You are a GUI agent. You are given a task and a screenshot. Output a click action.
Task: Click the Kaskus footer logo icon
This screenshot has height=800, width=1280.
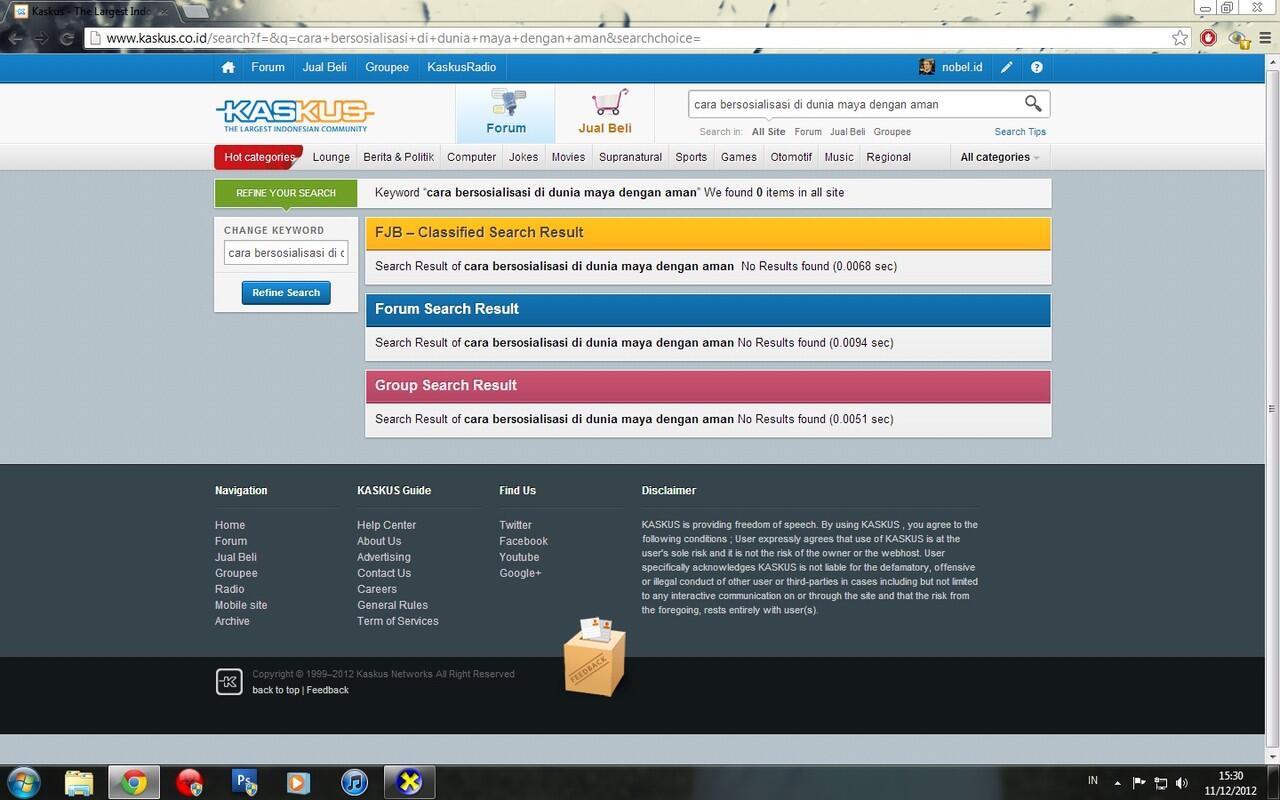coord(229,682)
